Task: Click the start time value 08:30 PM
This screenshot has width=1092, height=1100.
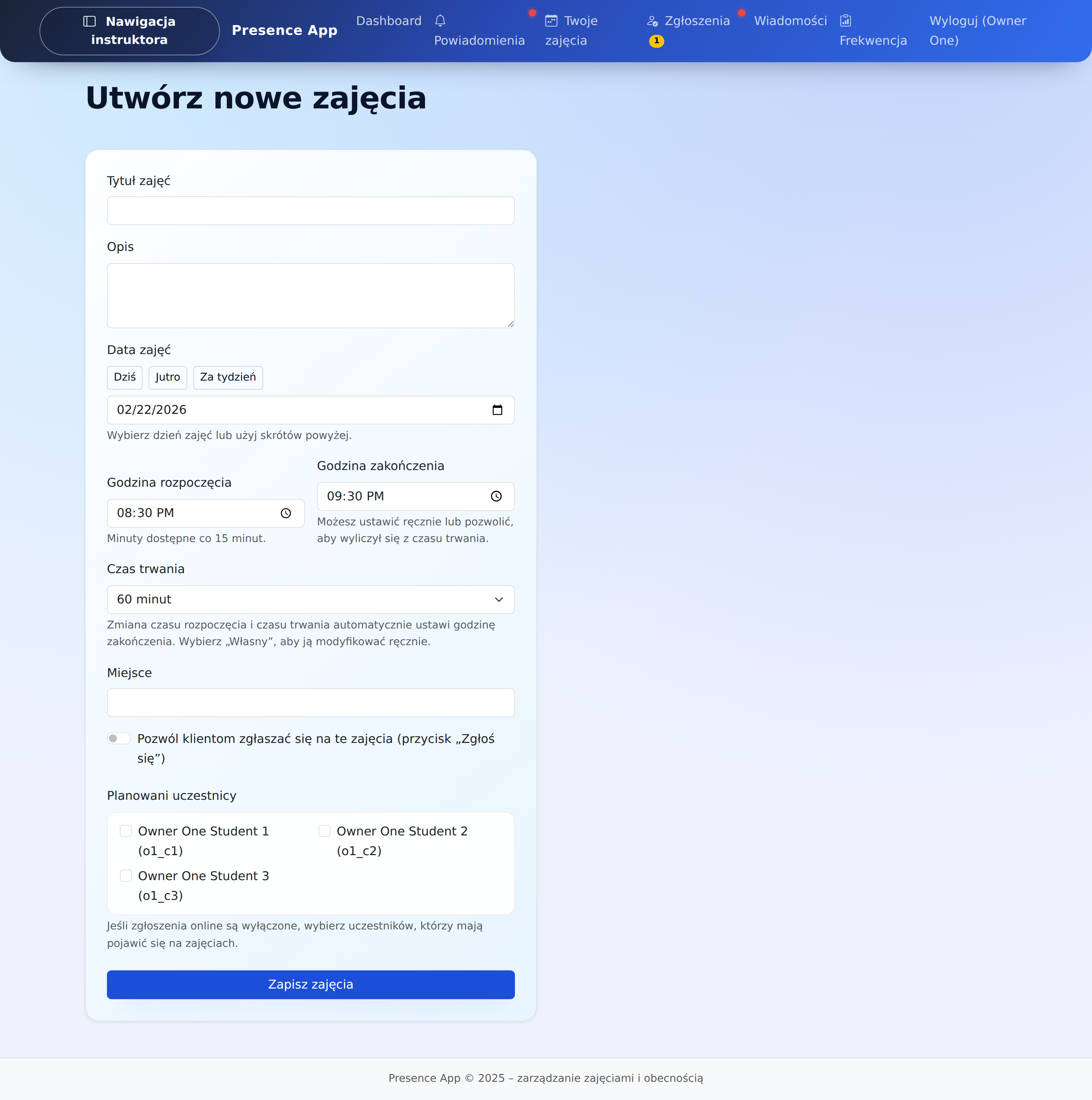Action: 146,513
